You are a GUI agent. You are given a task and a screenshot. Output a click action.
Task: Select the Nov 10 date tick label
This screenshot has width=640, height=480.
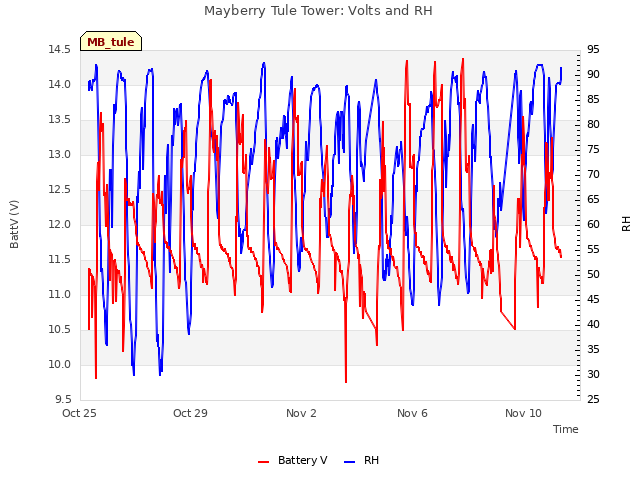(x=523, y=413)
